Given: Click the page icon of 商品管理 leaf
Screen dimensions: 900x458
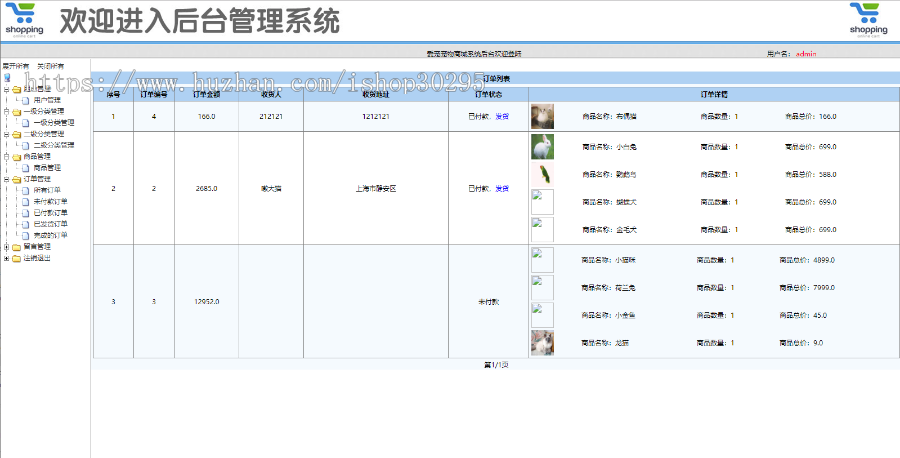Looking at the screenshot, I should [25, 168].
